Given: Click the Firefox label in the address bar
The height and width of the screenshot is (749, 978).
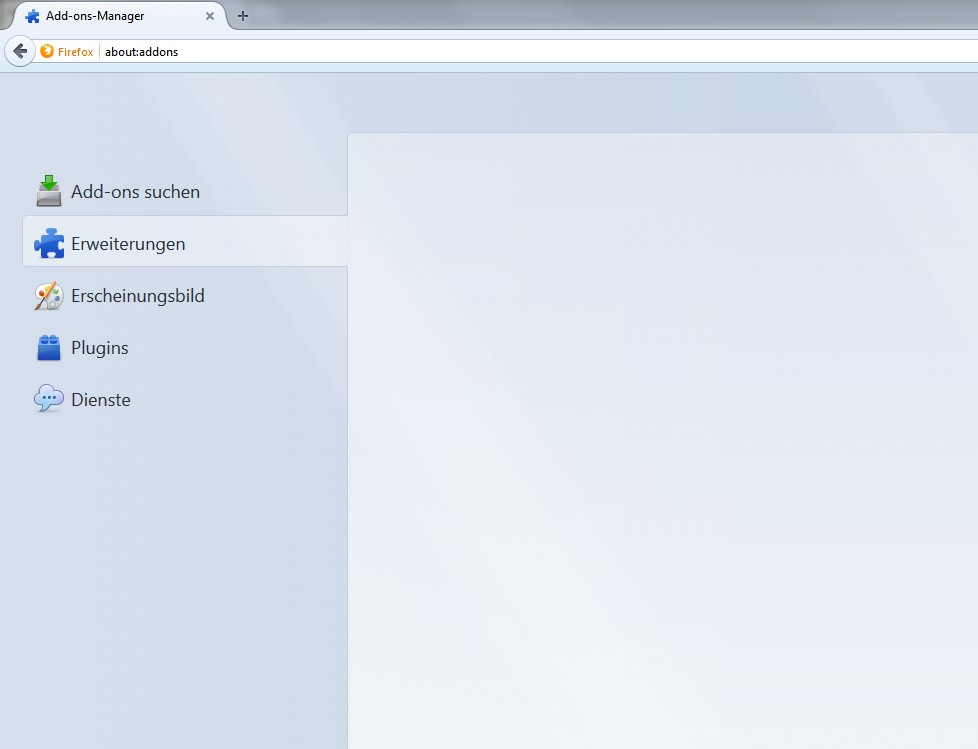Looking at the screenshot, I should tap(75, 51).
